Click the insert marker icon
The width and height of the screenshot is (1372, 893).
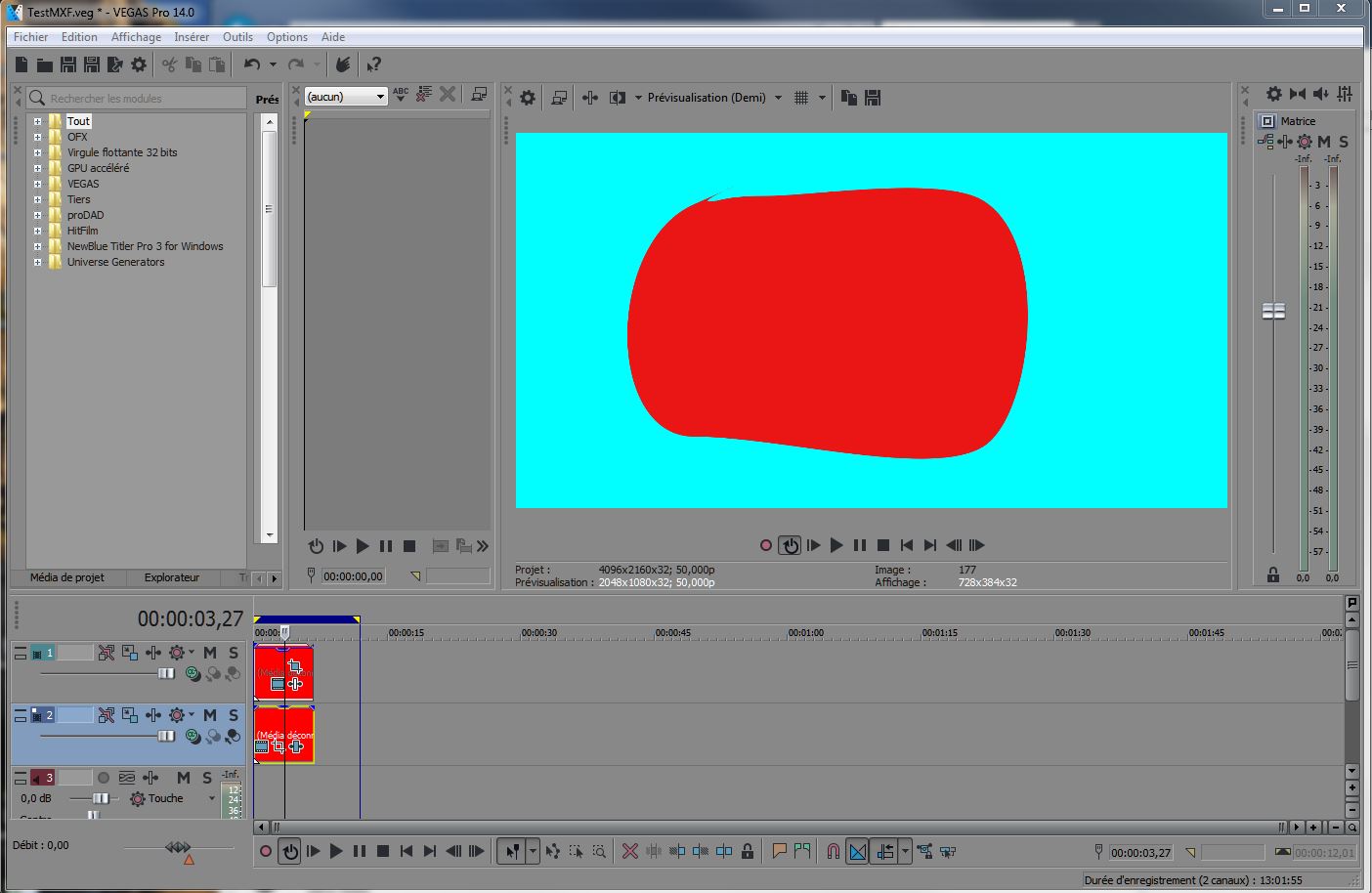click(779, 852)
